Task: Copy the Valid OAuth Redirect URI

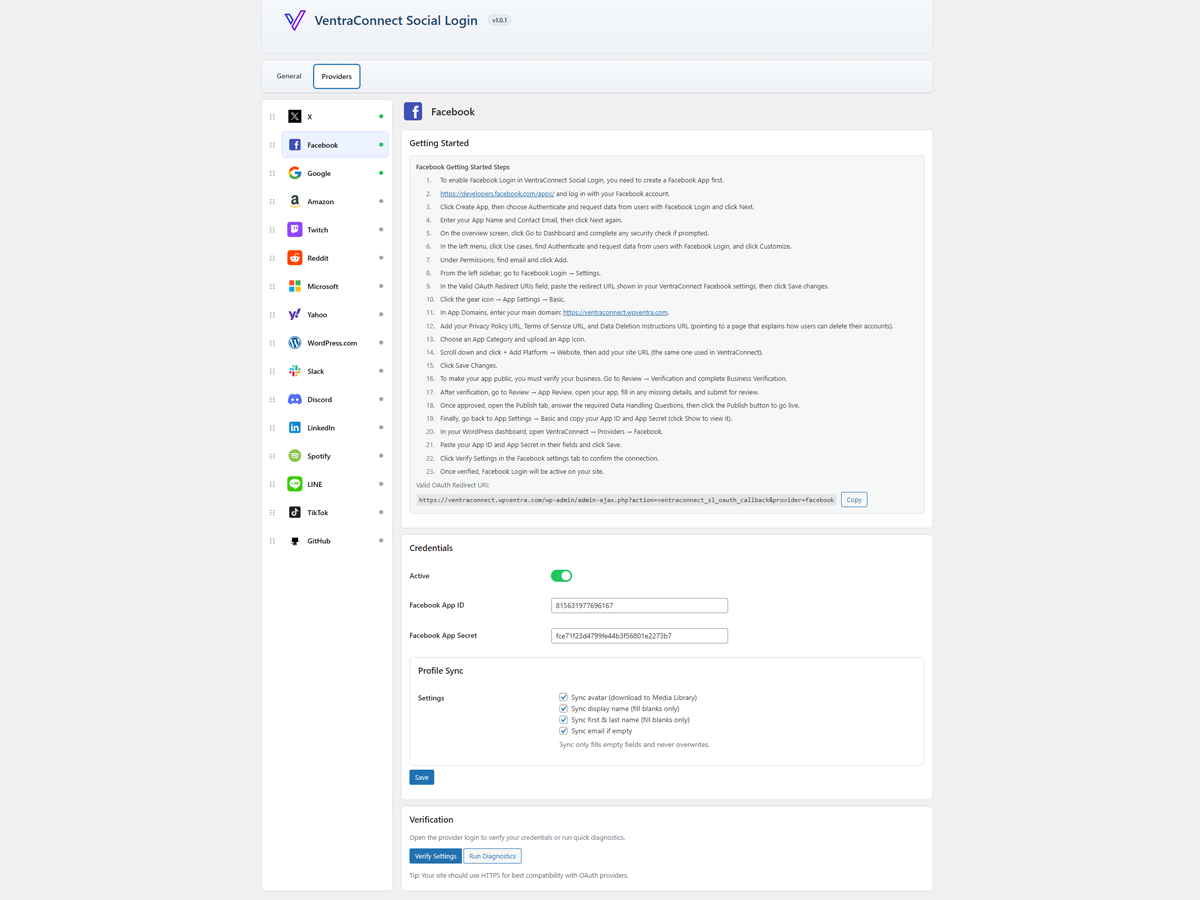Action: [853, 499]
